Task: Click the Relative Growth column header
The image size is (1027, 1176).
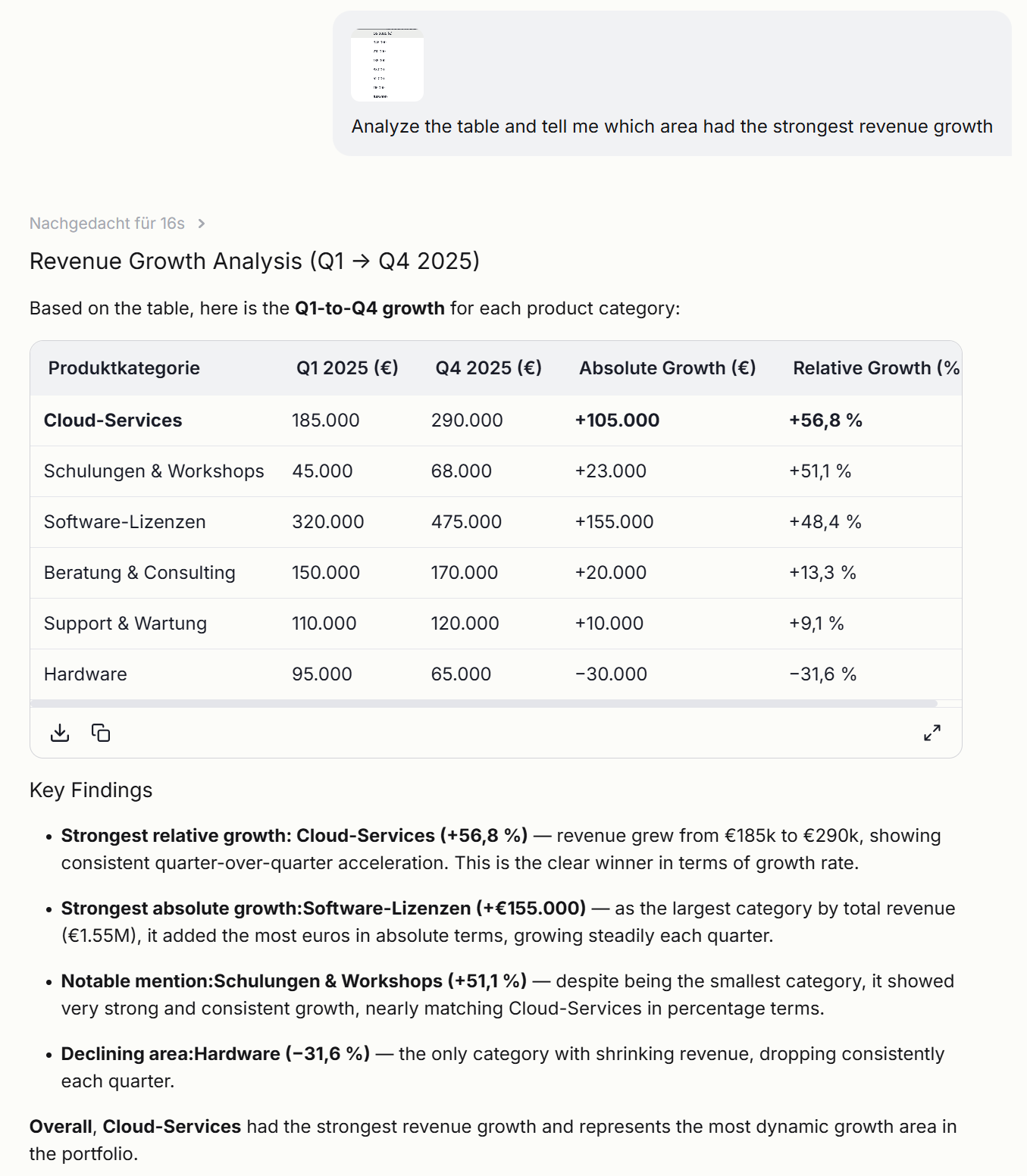Action: pos(876,368)
